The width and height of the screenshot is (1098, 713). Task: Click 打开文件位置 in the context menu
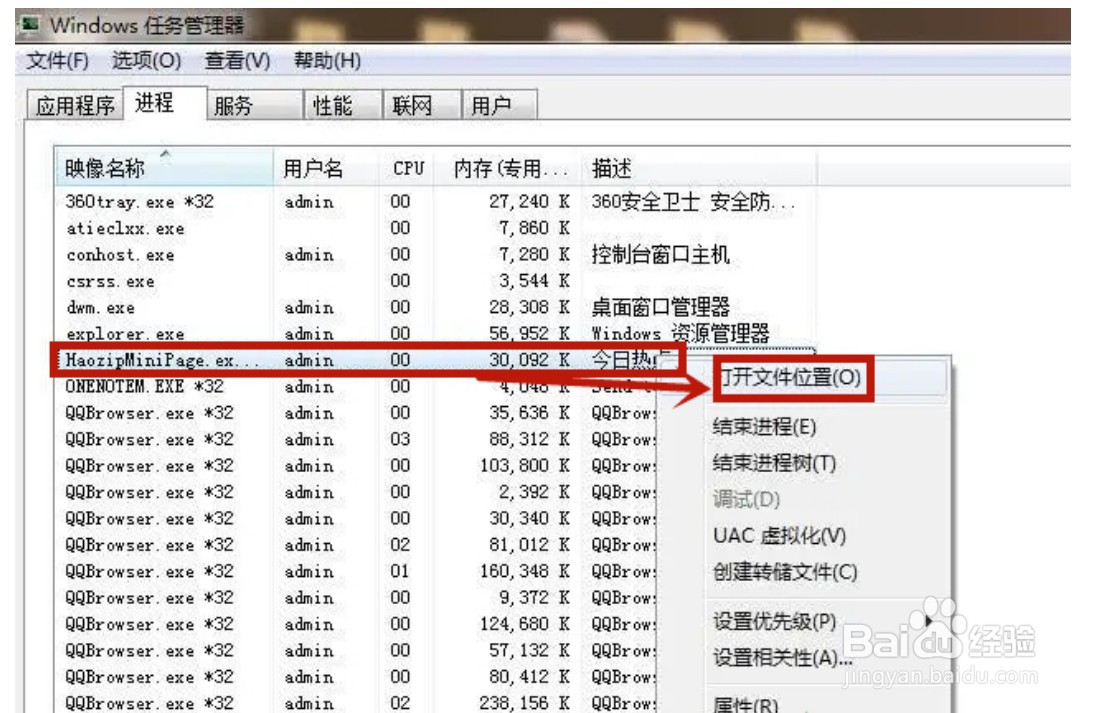pos(790,379)
